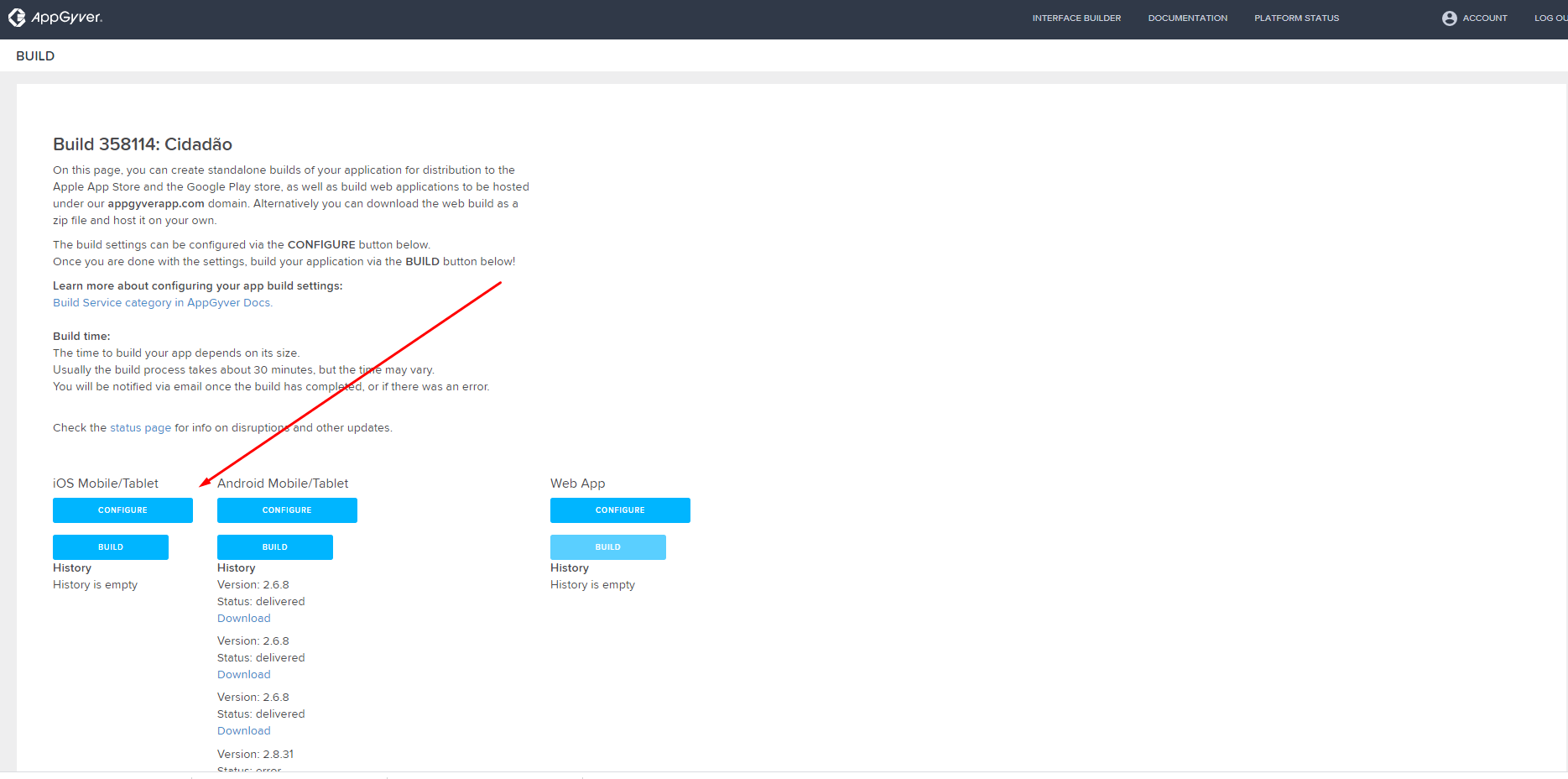Viewport: 1568px width, 779px height.
Task: Download the second Android 2.6.8 build
Action: [244, 675]
